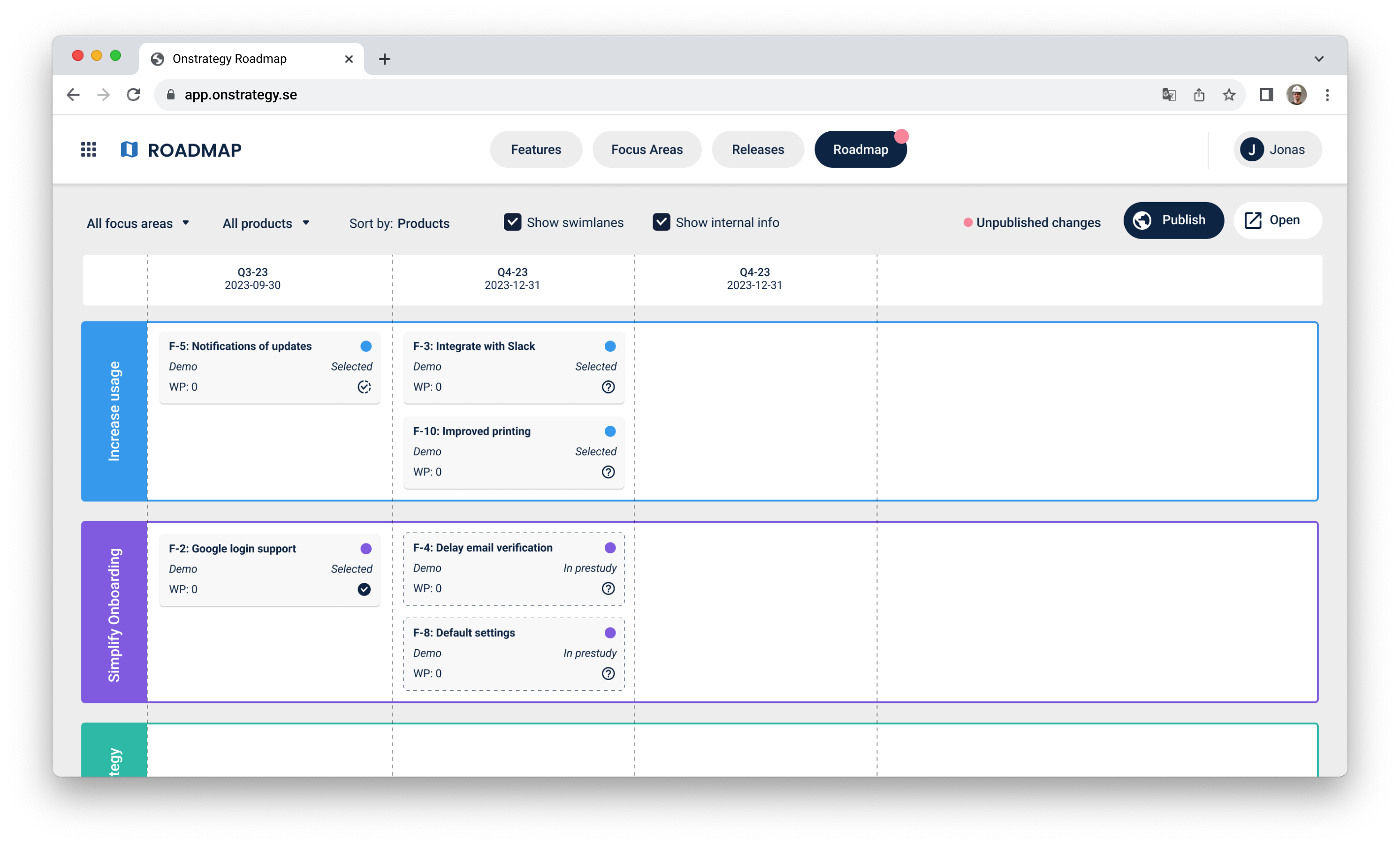The image size is (1400, 846).
Task: Click the browser share icon
Action: [x=1199, y=95]
